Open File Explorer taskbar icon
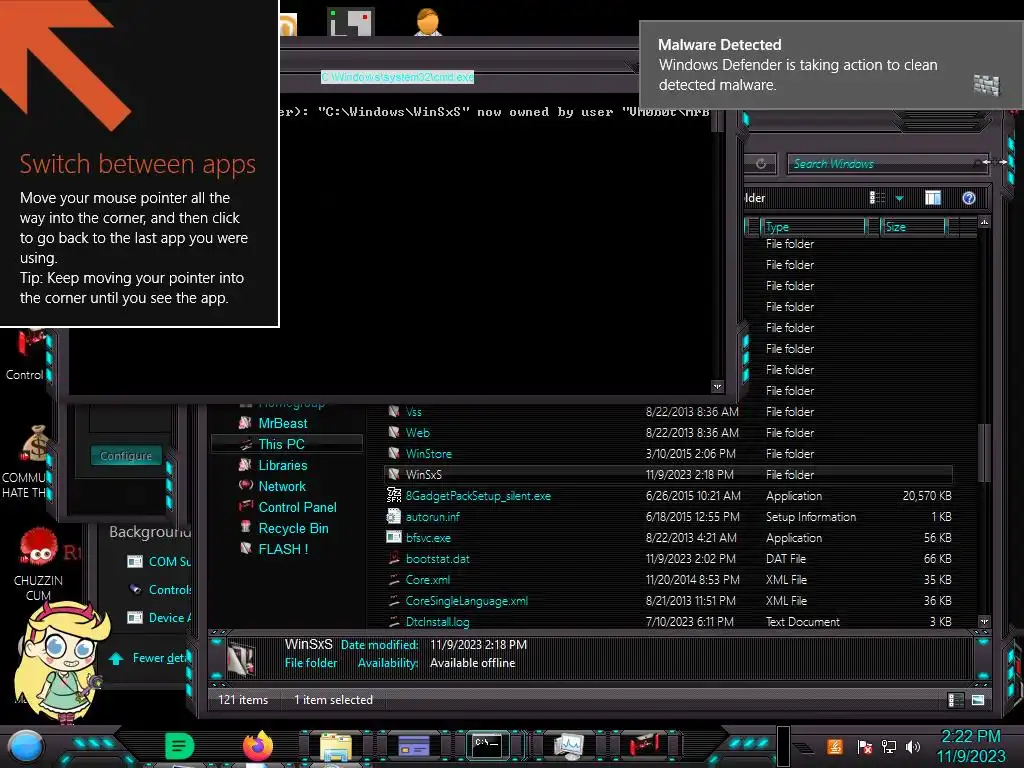Screen dimensions: 1024x768 pyautogui.click(x=336, y=746)
